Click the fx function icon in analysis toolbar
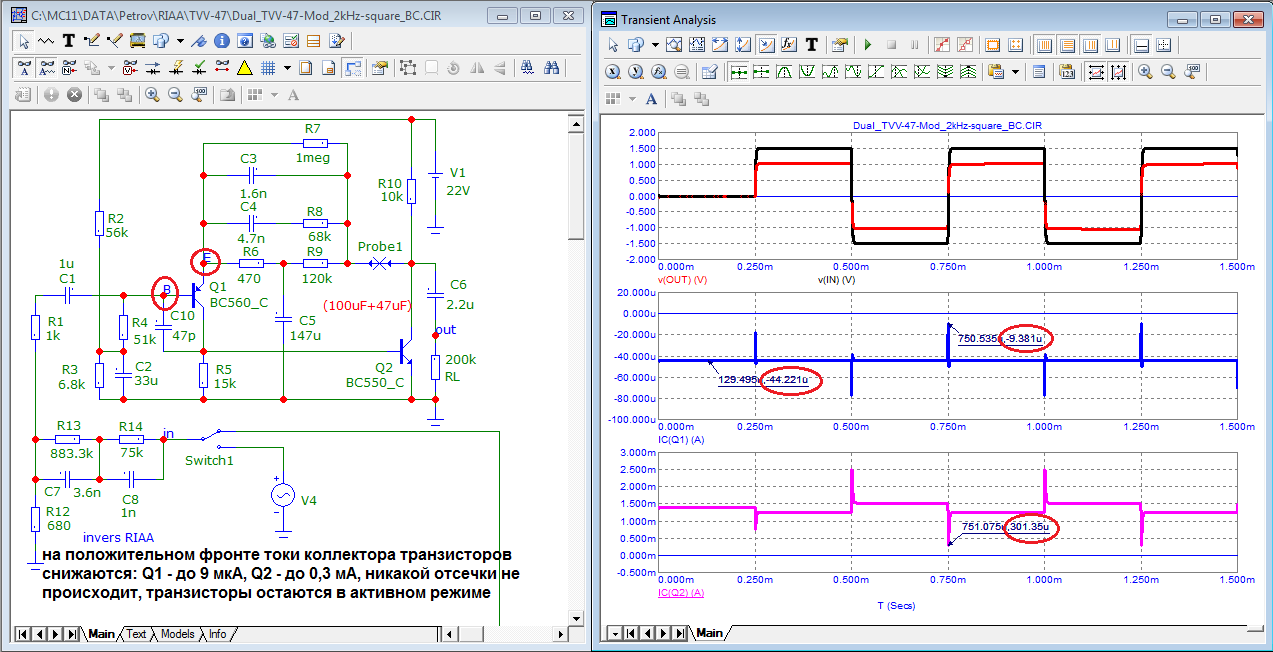 [x=787, y=45]
